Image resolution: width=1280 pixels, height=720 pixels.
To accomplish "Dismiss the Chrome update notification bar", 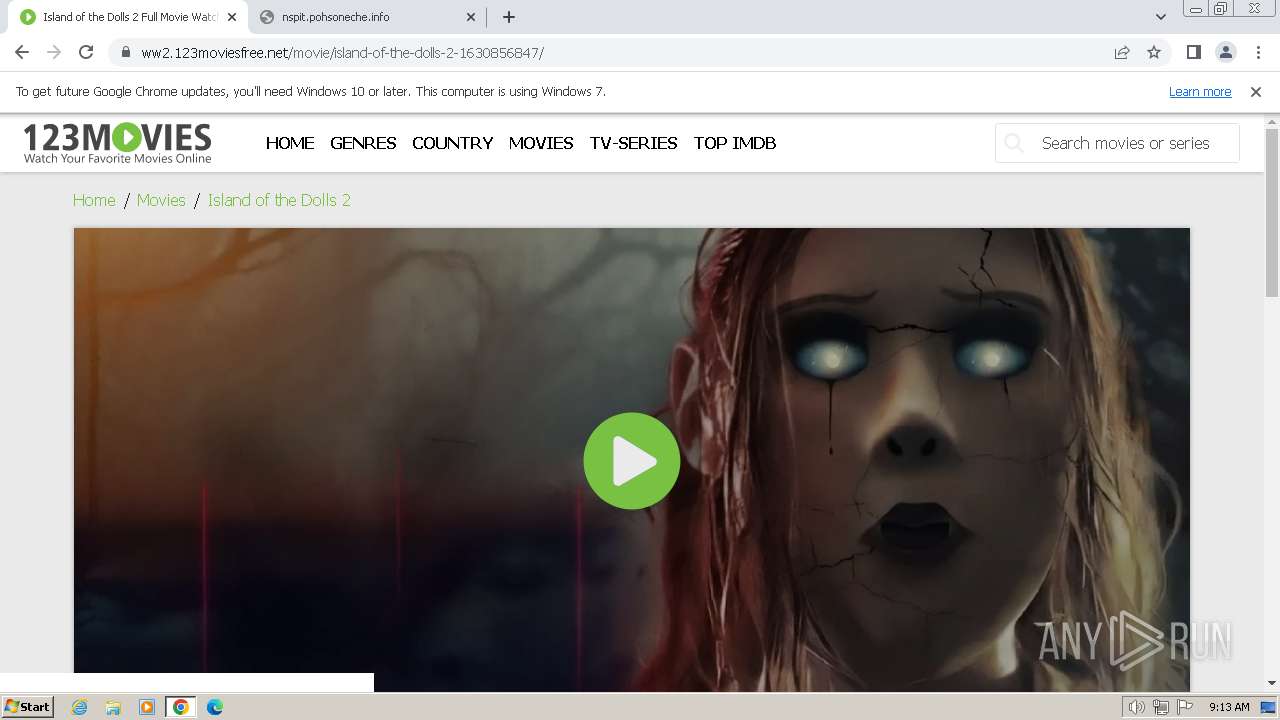I will click(1256, 91).
